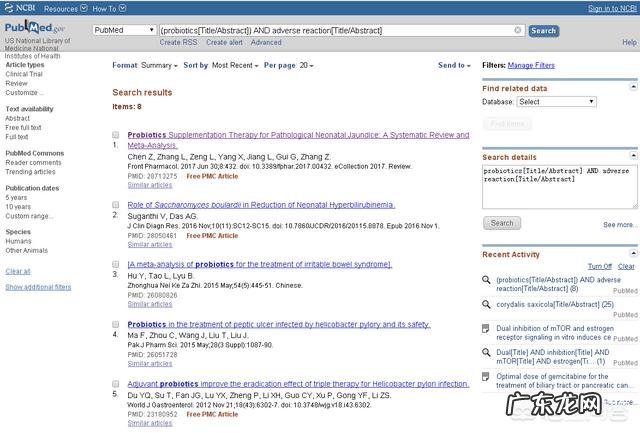Open the Send to dropdown

click(x=454, y=65)
